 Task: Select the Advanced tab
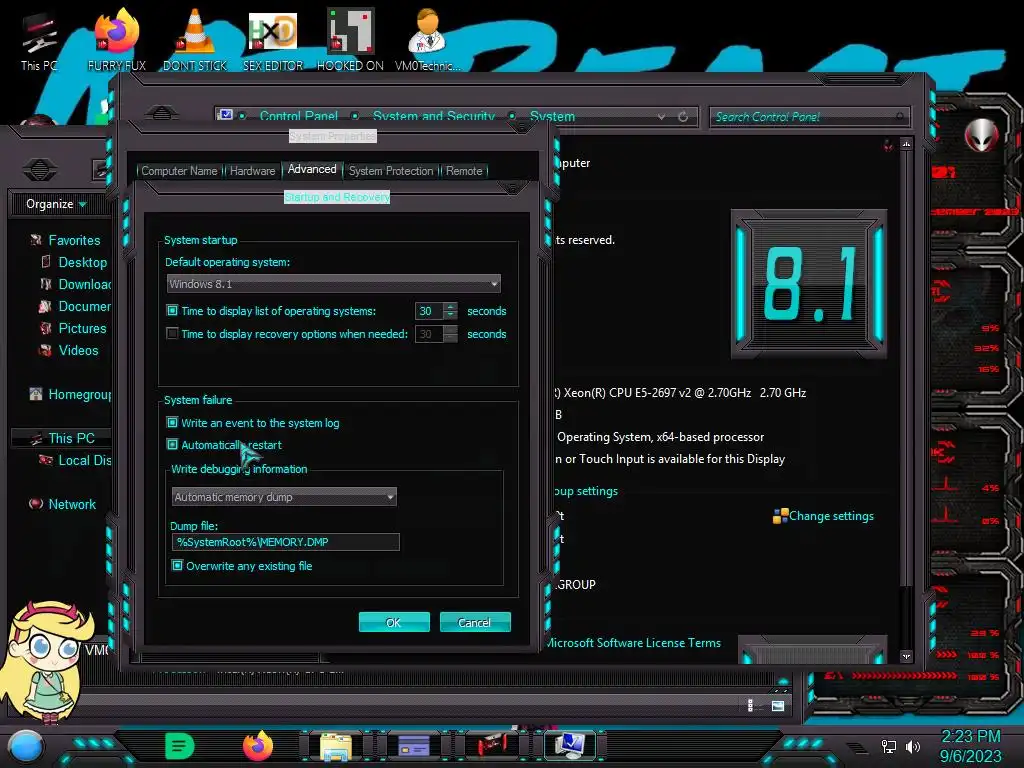312,169
